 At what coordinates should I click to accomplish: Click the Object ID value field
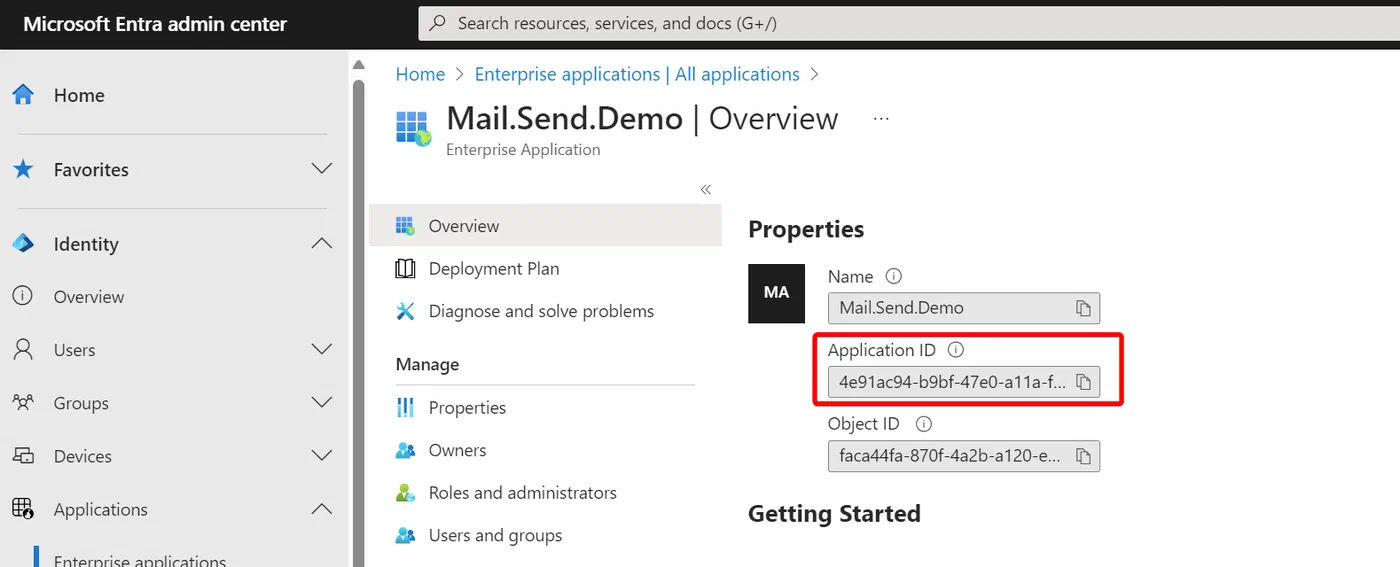pyautogui.click(x=964, y=456)
